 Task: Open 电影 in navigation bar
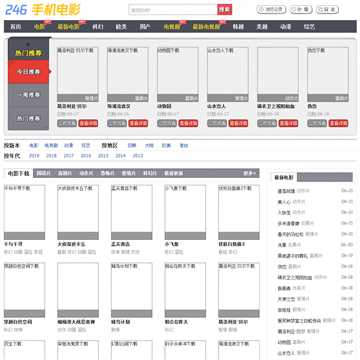pyautogui.click(x=39, y=27)
